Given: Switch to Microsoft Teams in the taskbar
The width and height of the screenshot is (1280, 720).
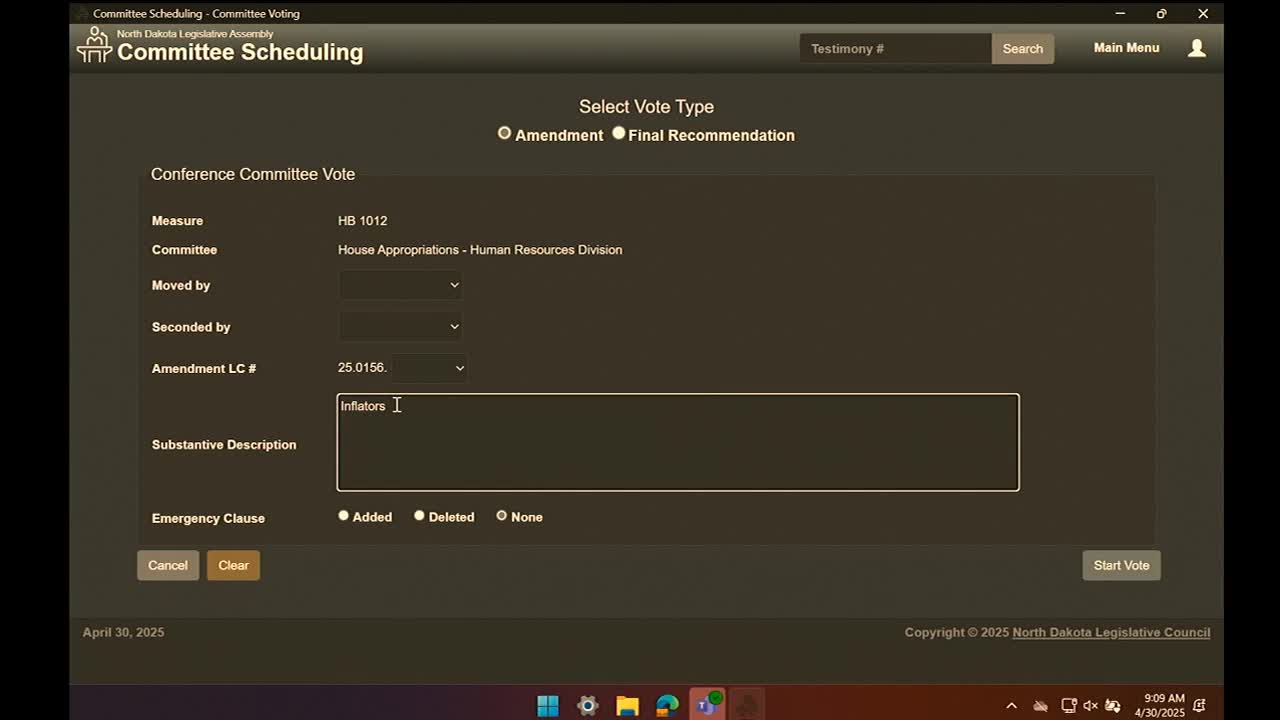Looking at the screenshot, I should click(x=707, y=705).
